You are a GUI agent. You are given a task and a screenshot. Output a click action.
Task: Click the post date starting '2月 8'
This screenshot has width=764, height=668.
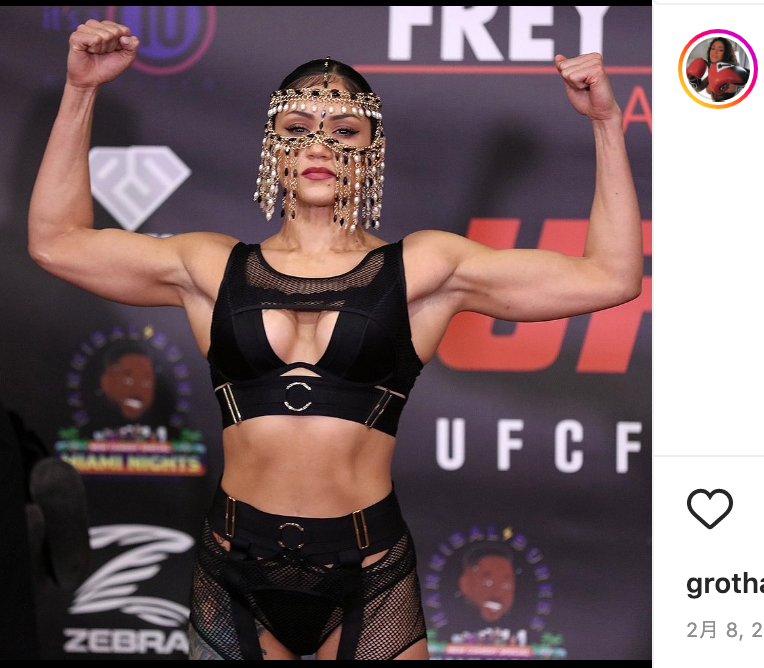(x=725, y=630)
